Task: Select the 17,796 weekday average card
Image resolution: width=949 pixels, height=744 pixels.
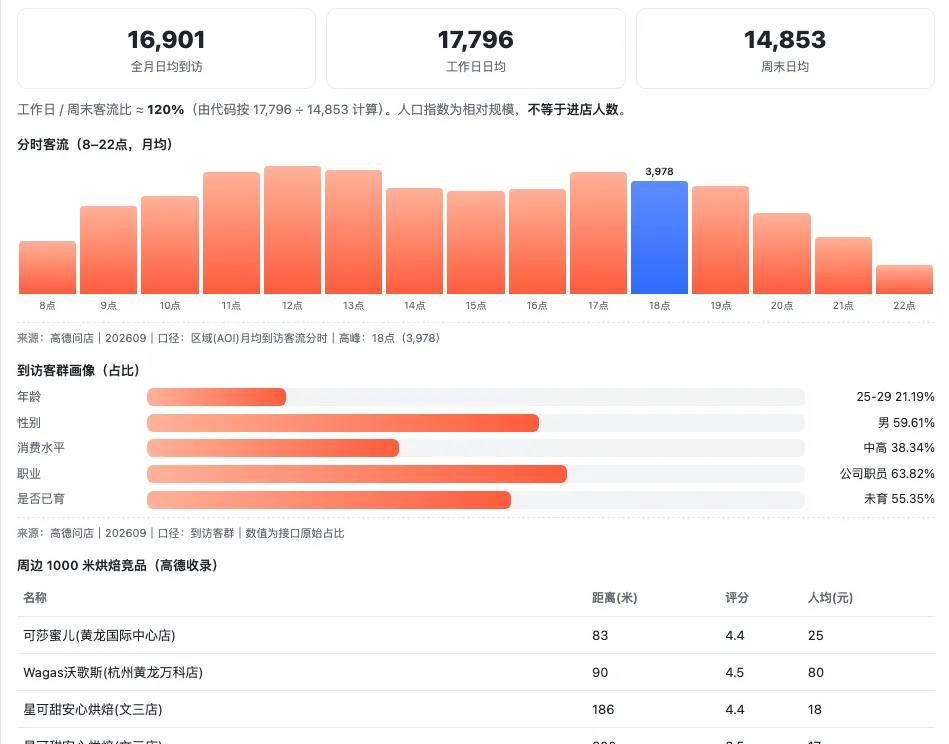Action: coord(476,48)
